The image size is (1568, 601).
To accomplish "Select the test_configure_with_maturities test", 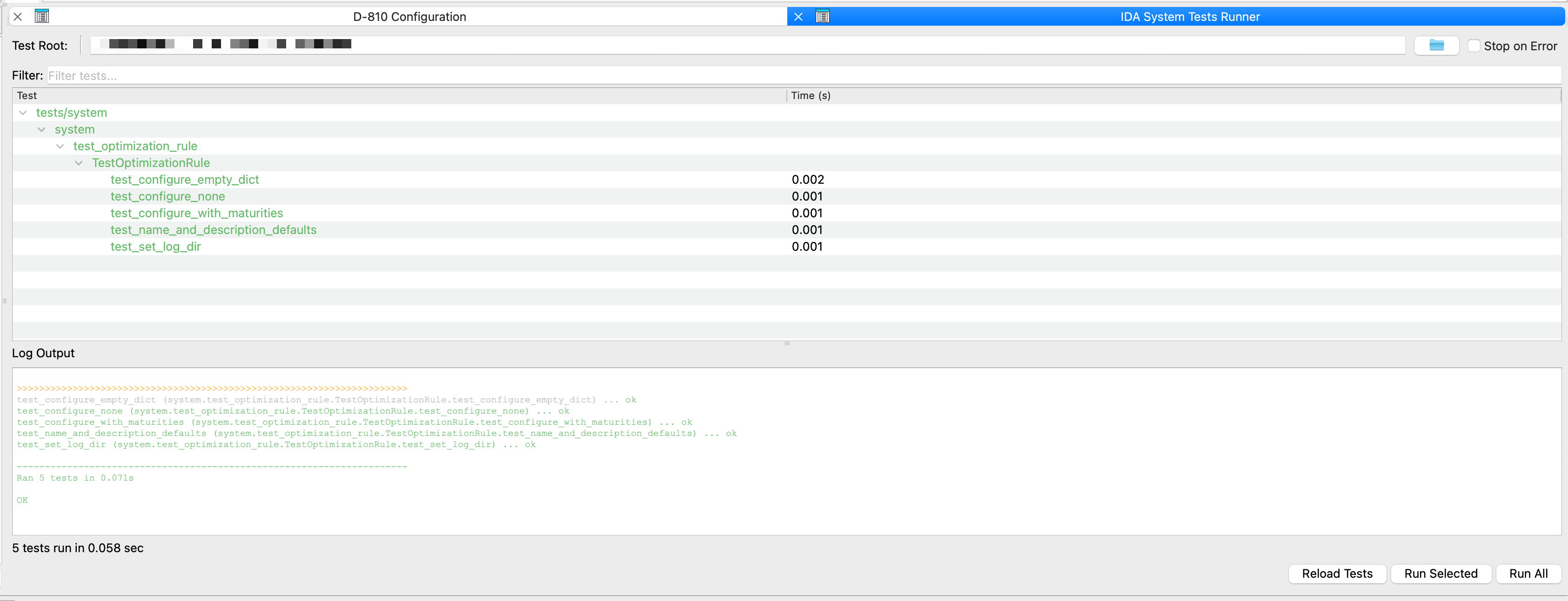I will point(197,213).
